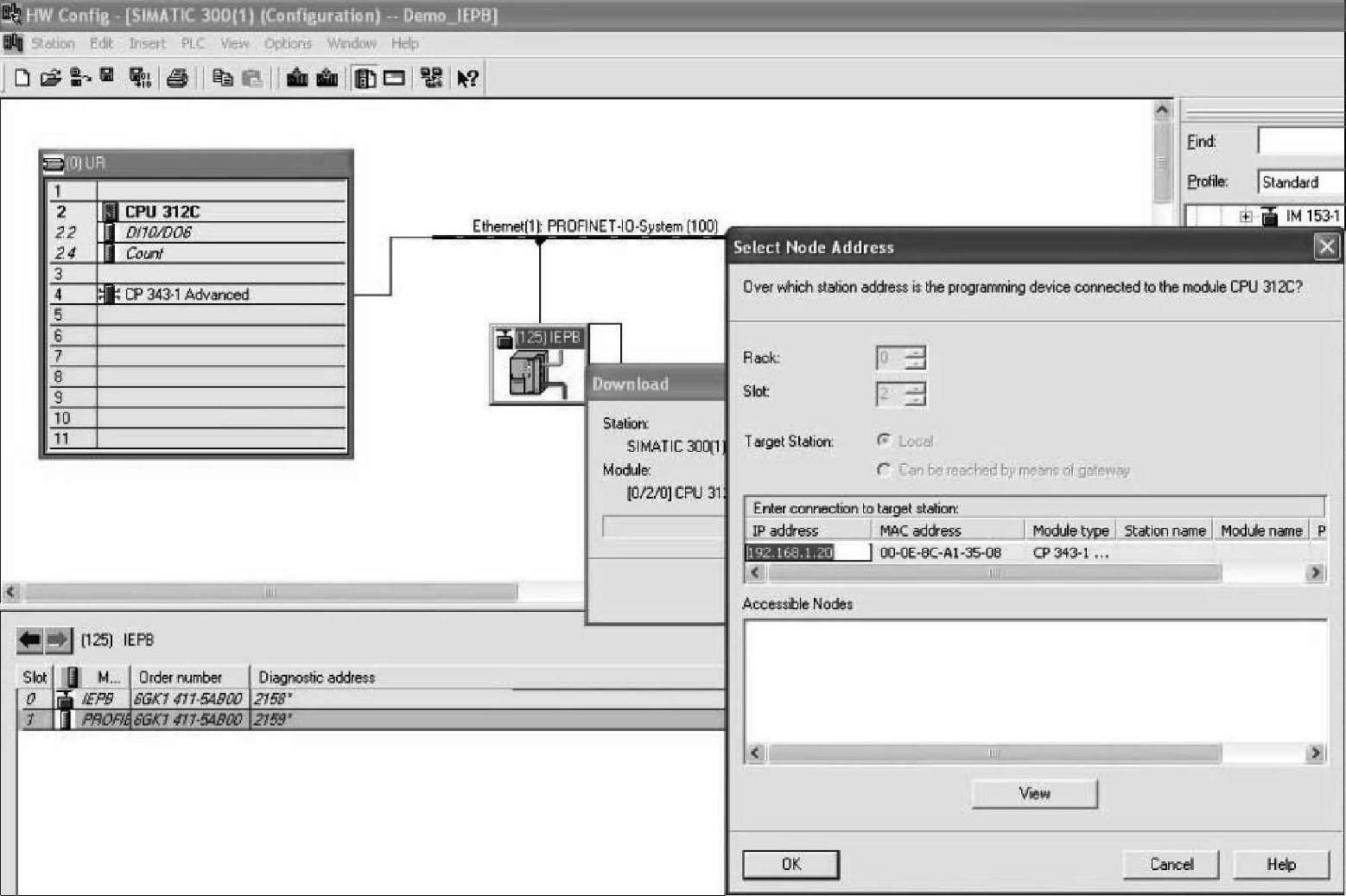Click the Configure Network icon
This screenshot has width=1346, height=896.
click(431, 79)
